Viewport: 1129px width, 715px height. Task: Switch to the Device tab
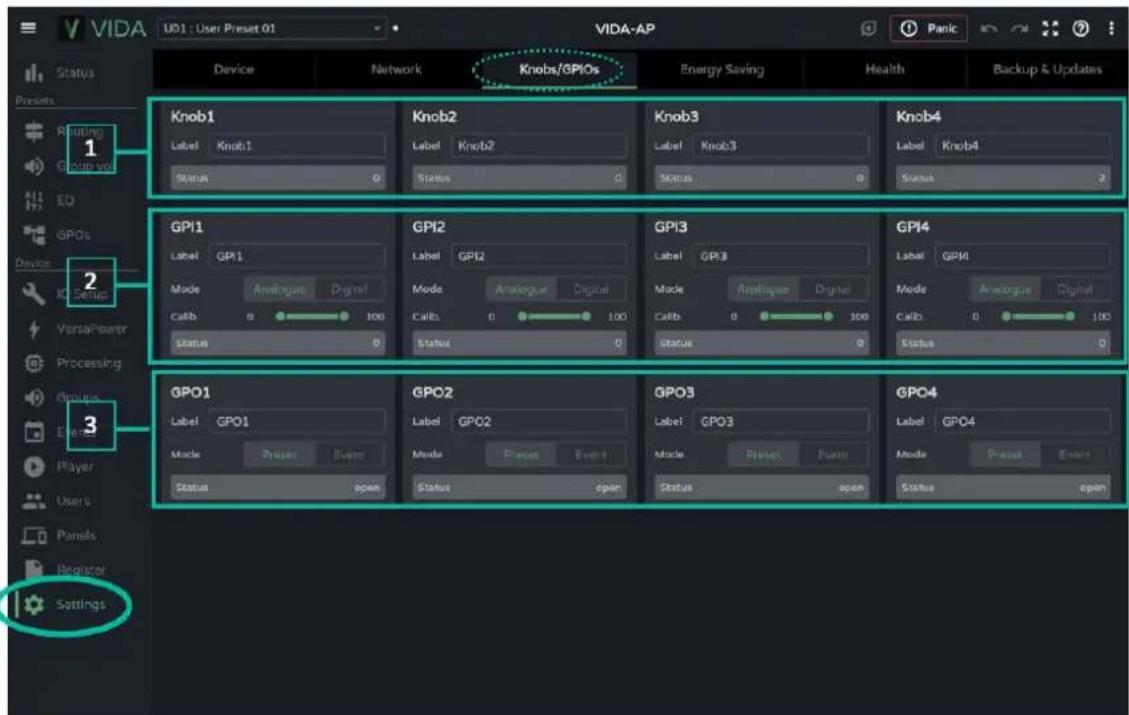pos(233,69)
